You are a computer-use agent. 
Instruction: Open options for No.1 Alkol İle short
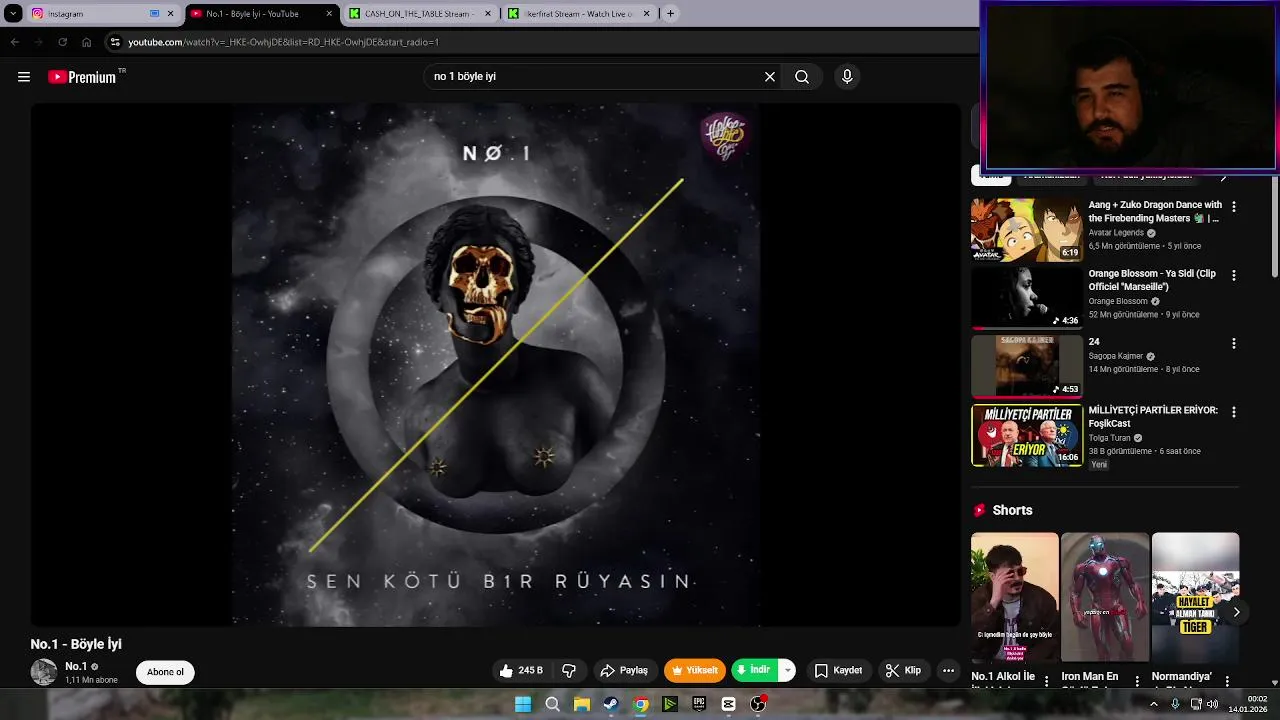tap(1047, 681)
